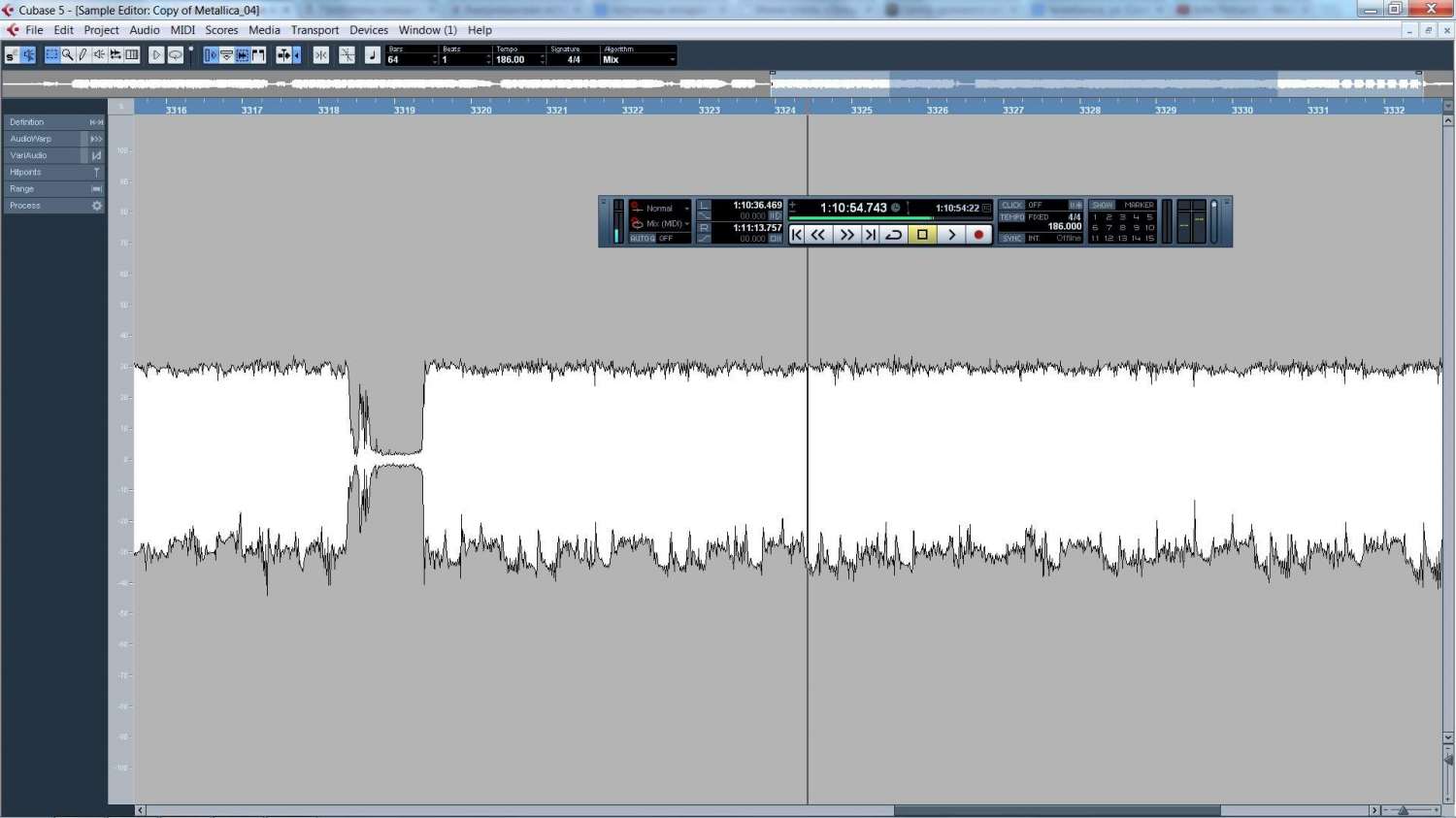Image resolution: width=1456 pixels, height=818 pixels.
Task: Click the right locator R button
Action: (705, 228)
